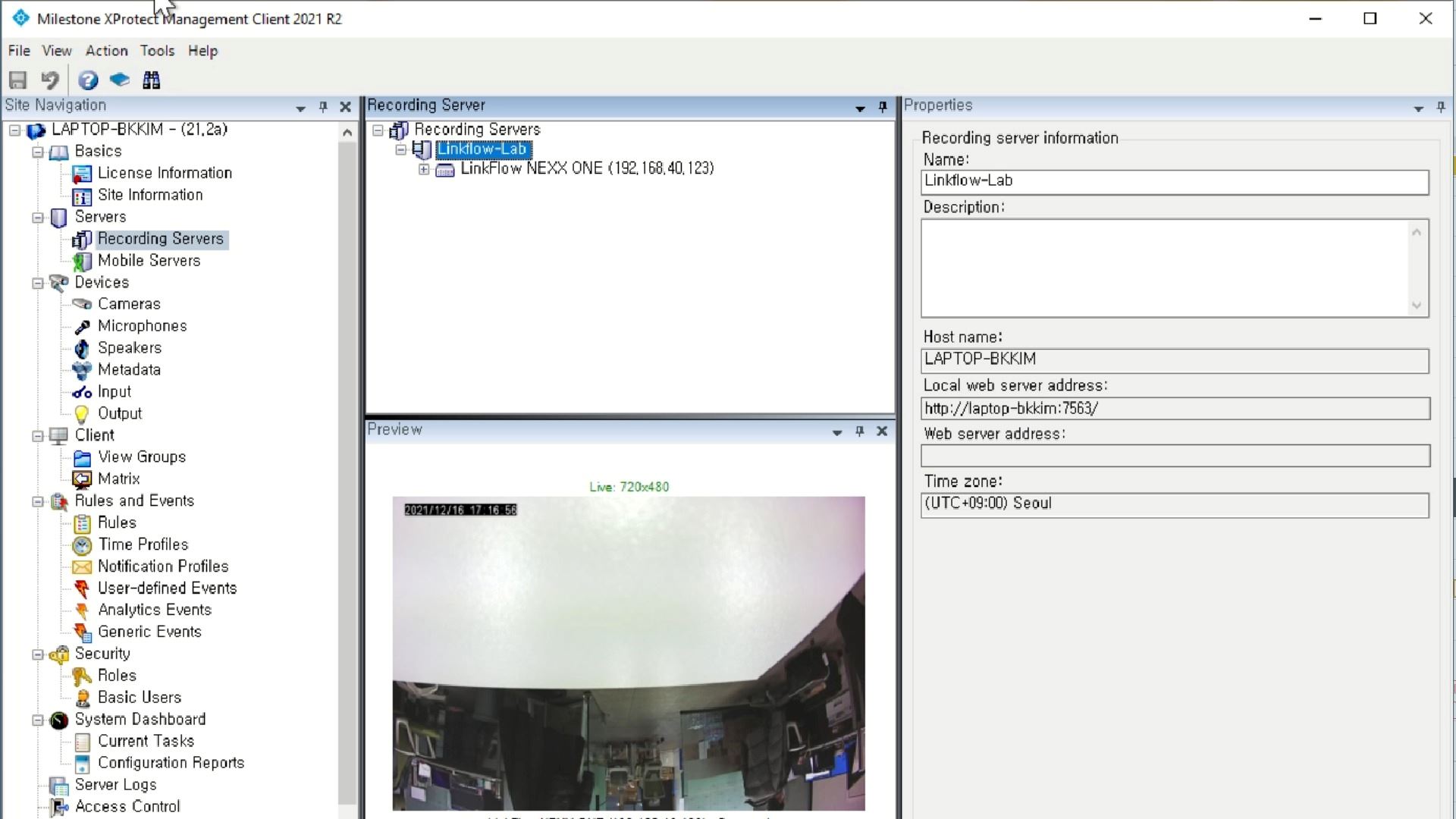Viewport: 1456px width, 819px height.
Task: Click the Time Profiles clock icon
Action: click(x=82, y=545)
